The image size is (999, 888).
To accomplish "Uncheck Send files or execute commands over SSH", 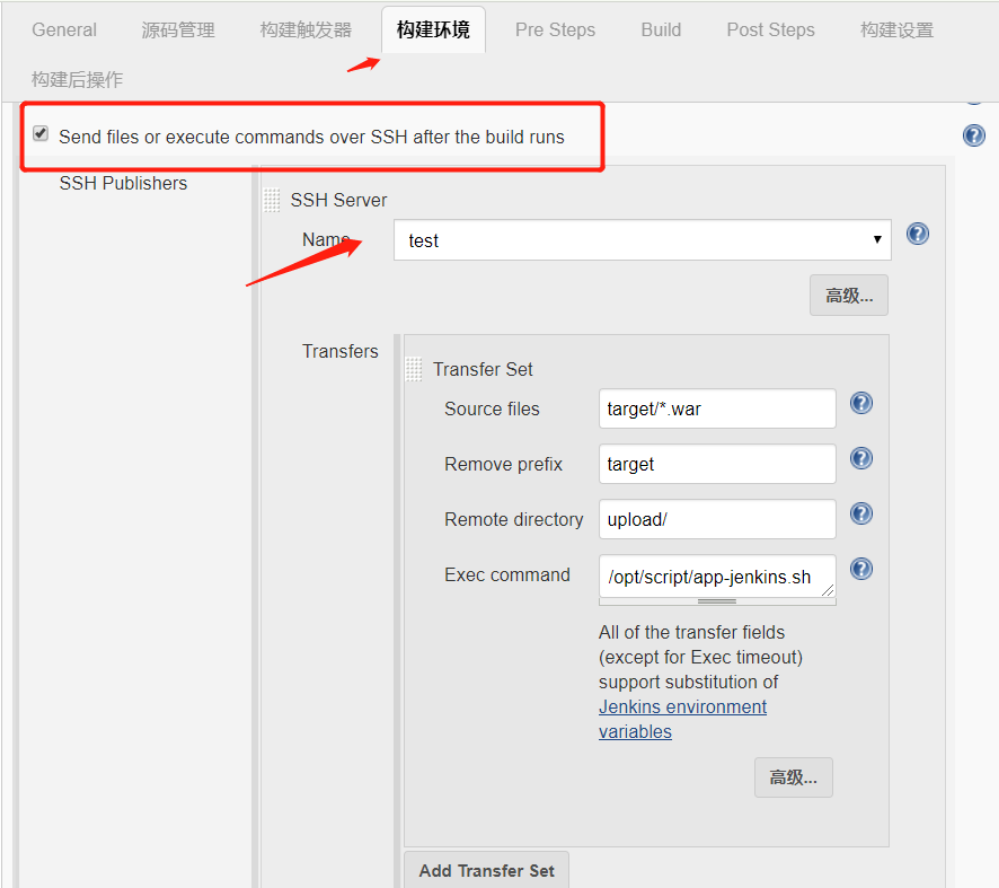I will (x=41, y=134).
